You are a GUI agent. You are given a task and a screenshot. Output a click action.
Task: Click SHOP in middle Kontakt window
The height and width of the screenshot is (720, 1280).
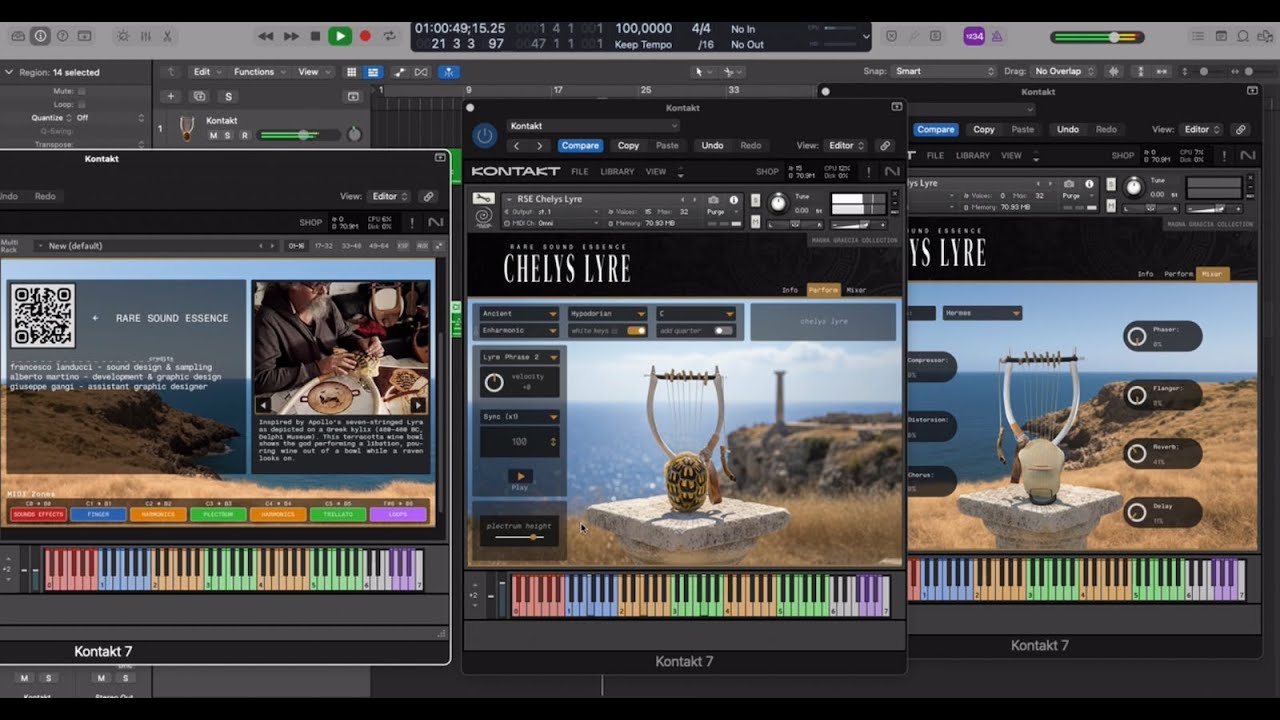pyautogui.click(x=767, y=171)
